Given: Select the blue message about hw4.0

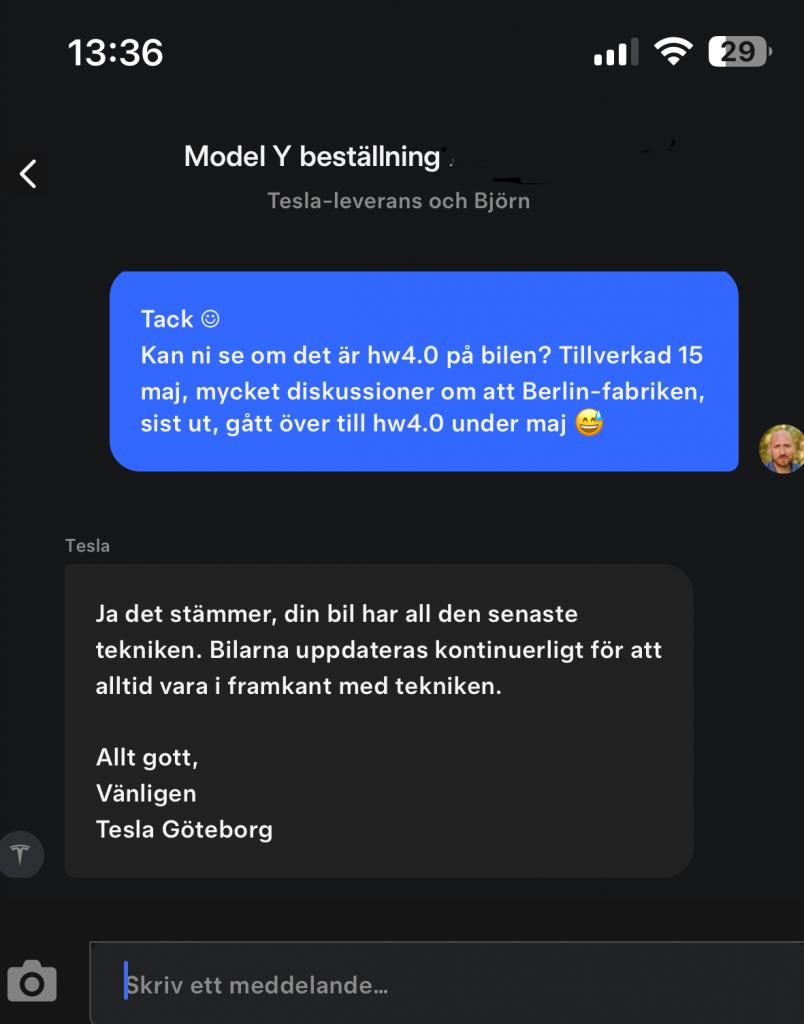Looking at the screenshot, I should (x=424, y=371).
